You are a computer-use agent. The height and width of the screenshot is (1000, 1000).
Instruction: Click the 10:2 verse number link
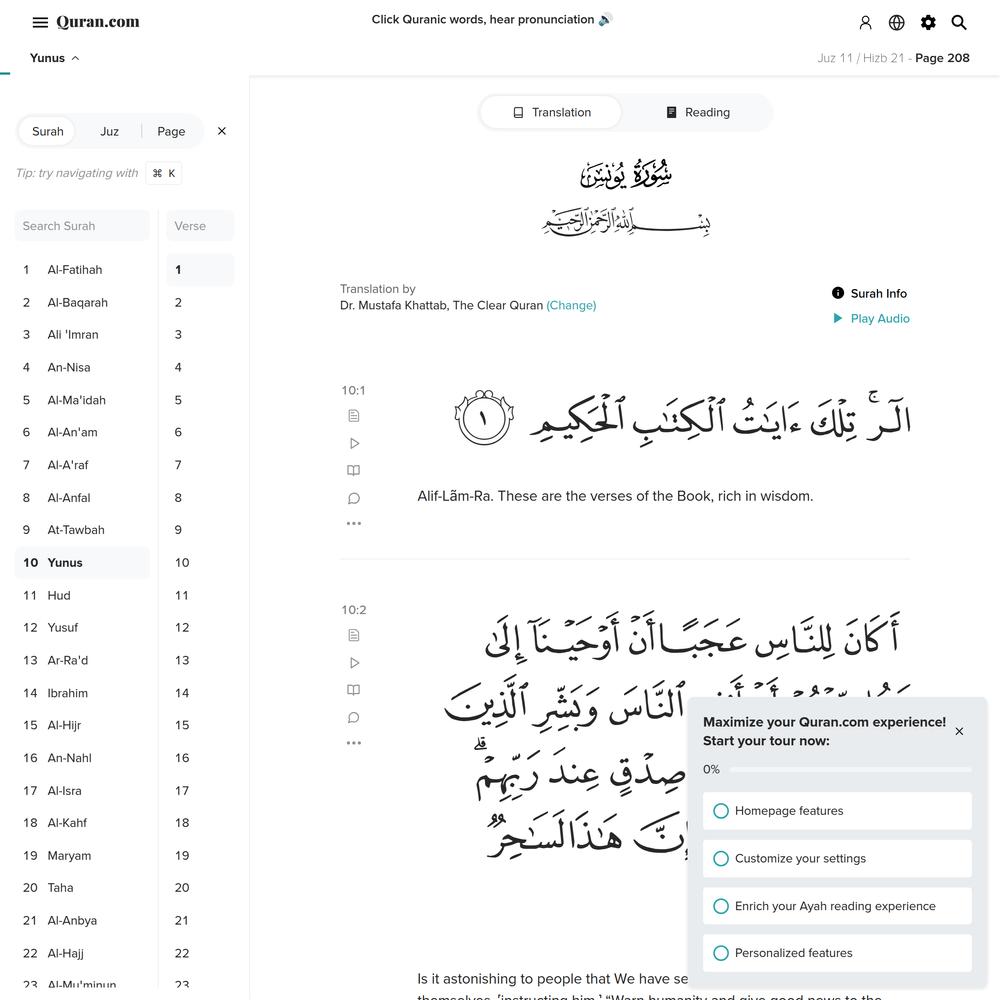[x=354, y=610]
